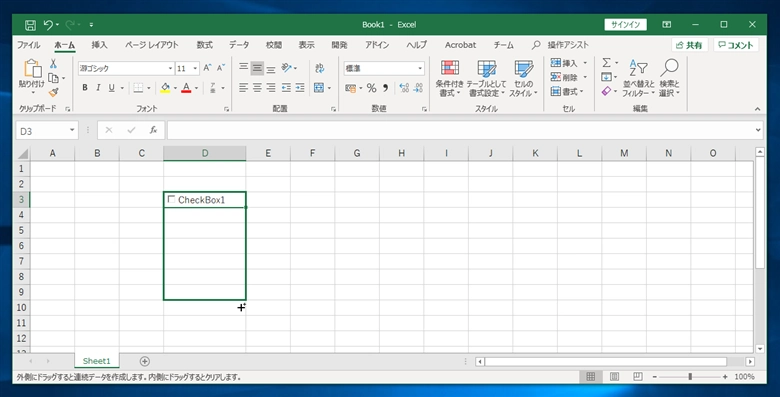Viewport: 780px width, 397px height.
Task: Toggle middle vertical alignment
Action: (257, 68)
